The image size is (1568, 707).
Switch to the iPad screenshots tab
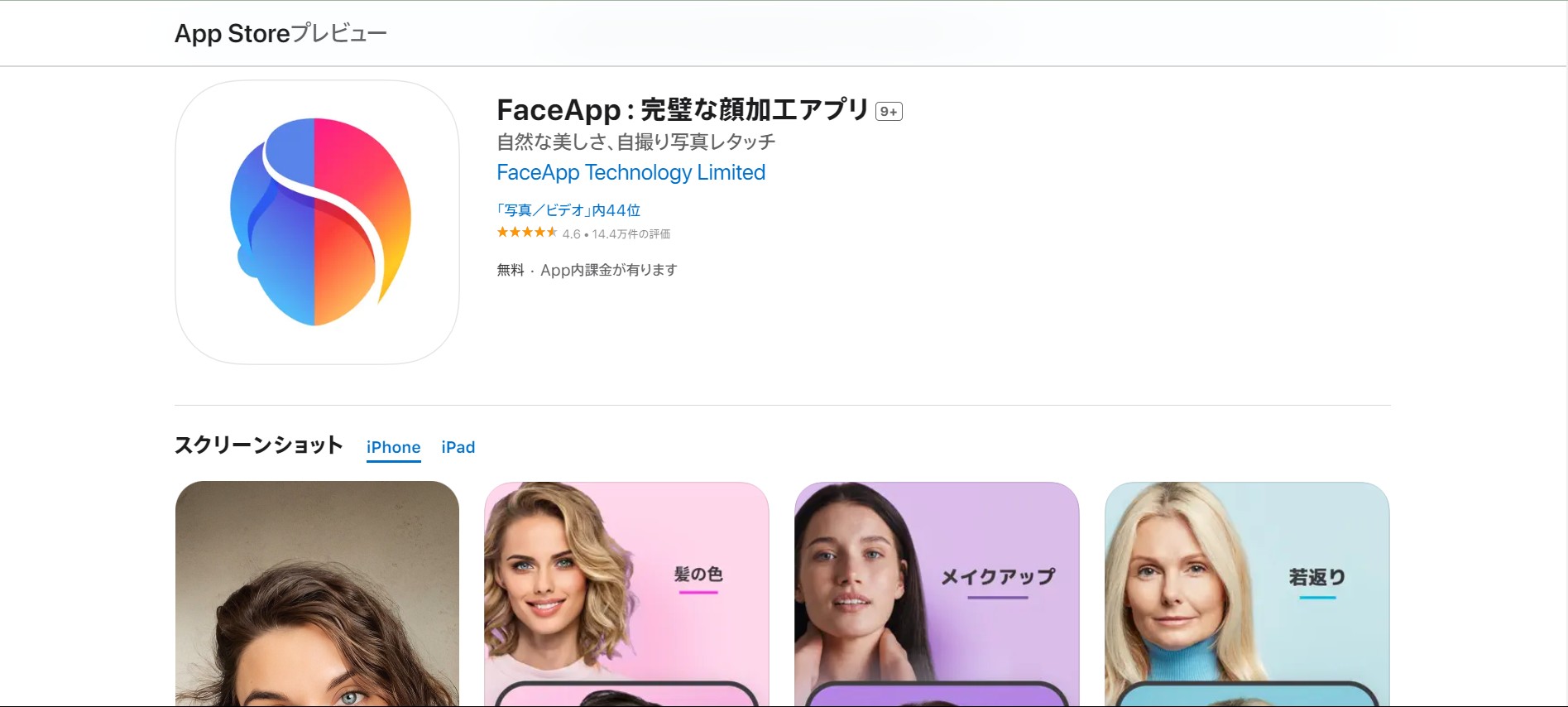(x=458, y=447)
